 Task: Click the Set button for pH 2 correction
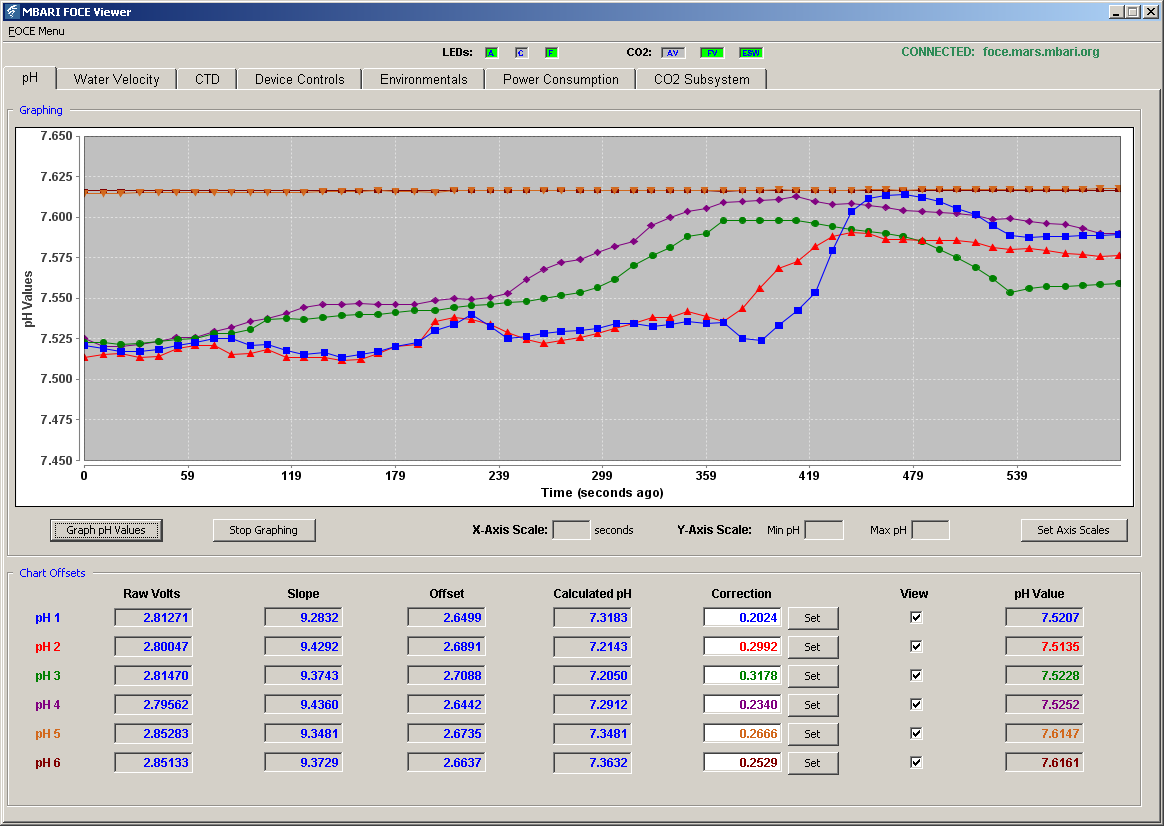tap(813, 647)
